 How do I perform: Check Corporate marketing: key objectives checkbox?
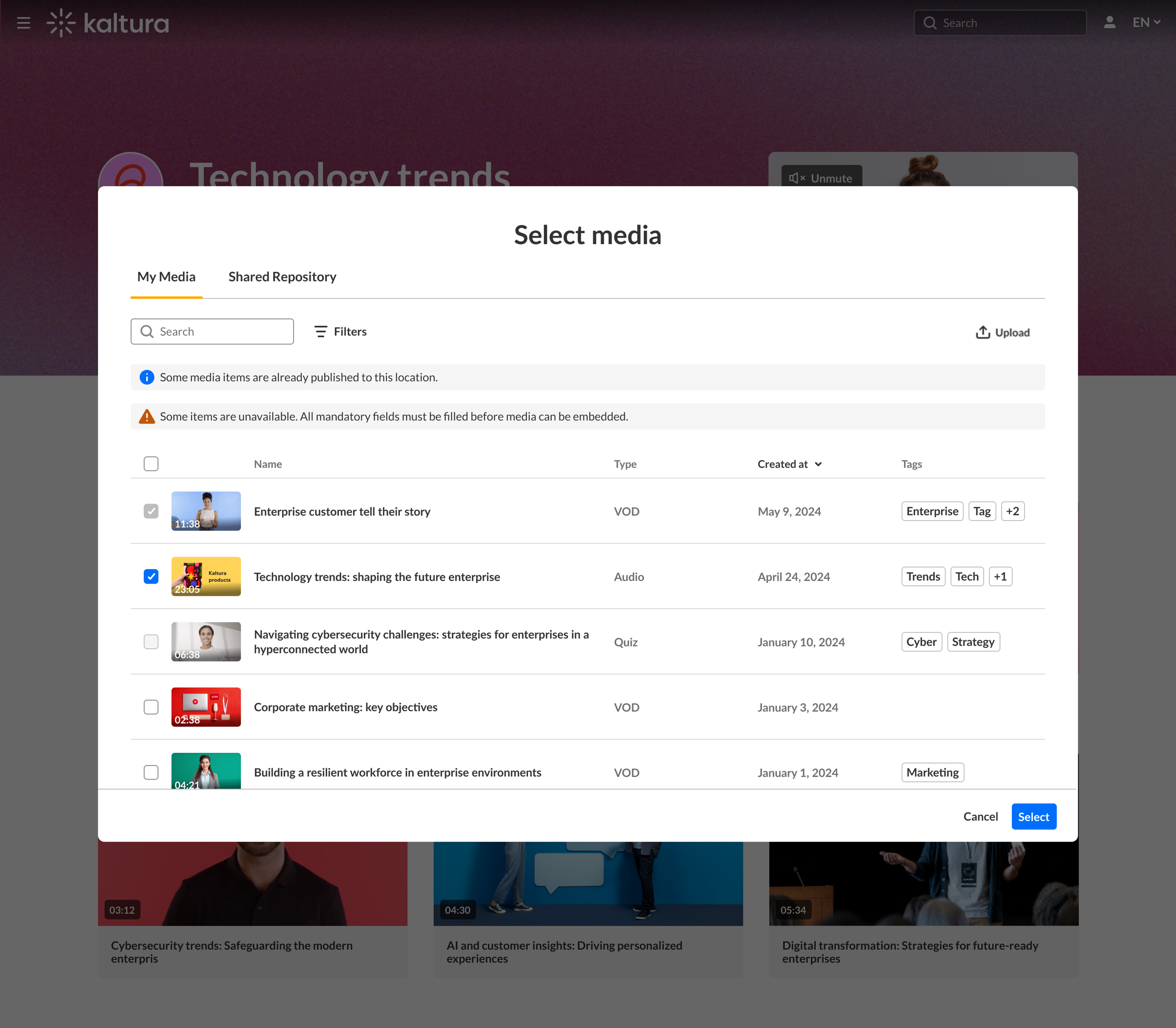point(151,707)
